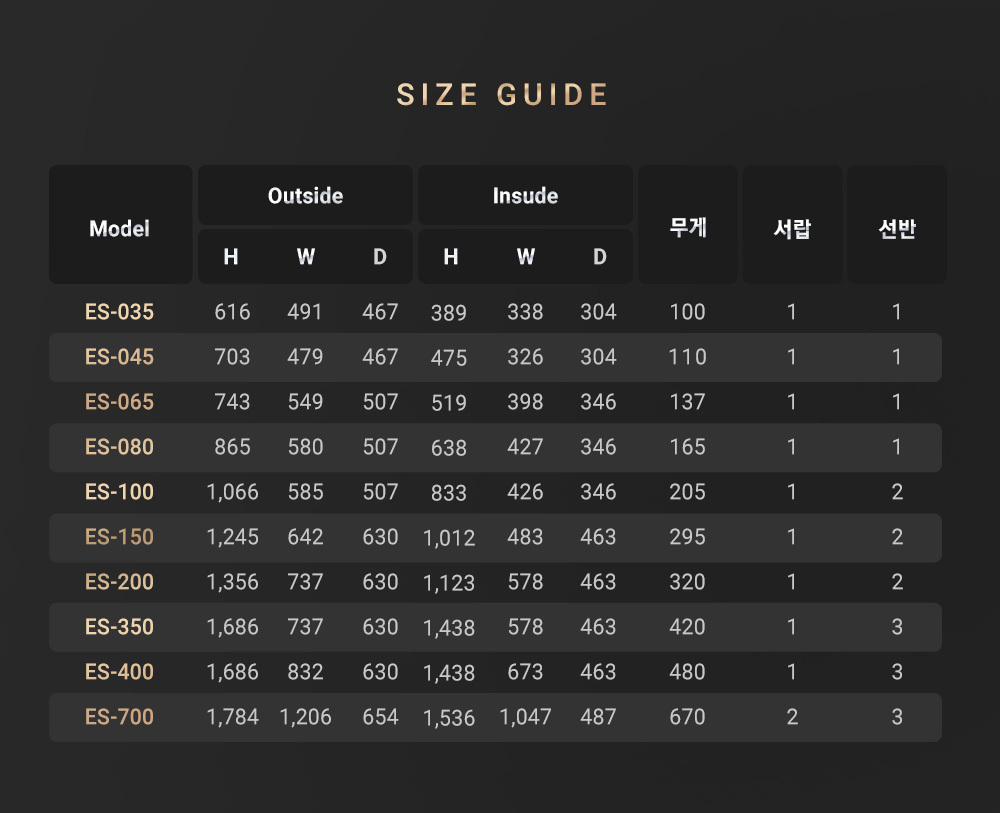Choose the ES-150 model label
This screenshot has height=813, width=1000.
tap(120, 537)
